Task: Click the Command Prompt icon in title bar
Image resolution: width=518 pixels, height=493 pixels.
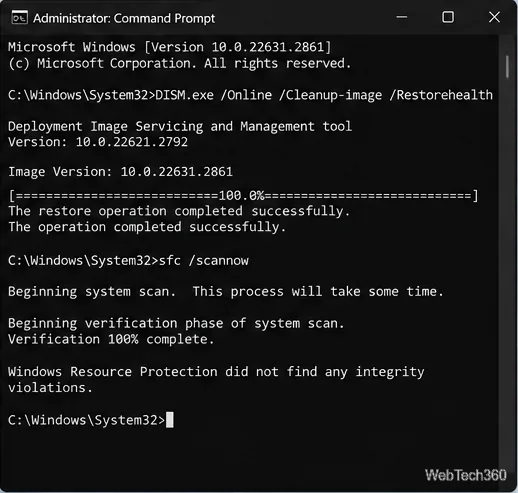Action: tap(19, 18)
